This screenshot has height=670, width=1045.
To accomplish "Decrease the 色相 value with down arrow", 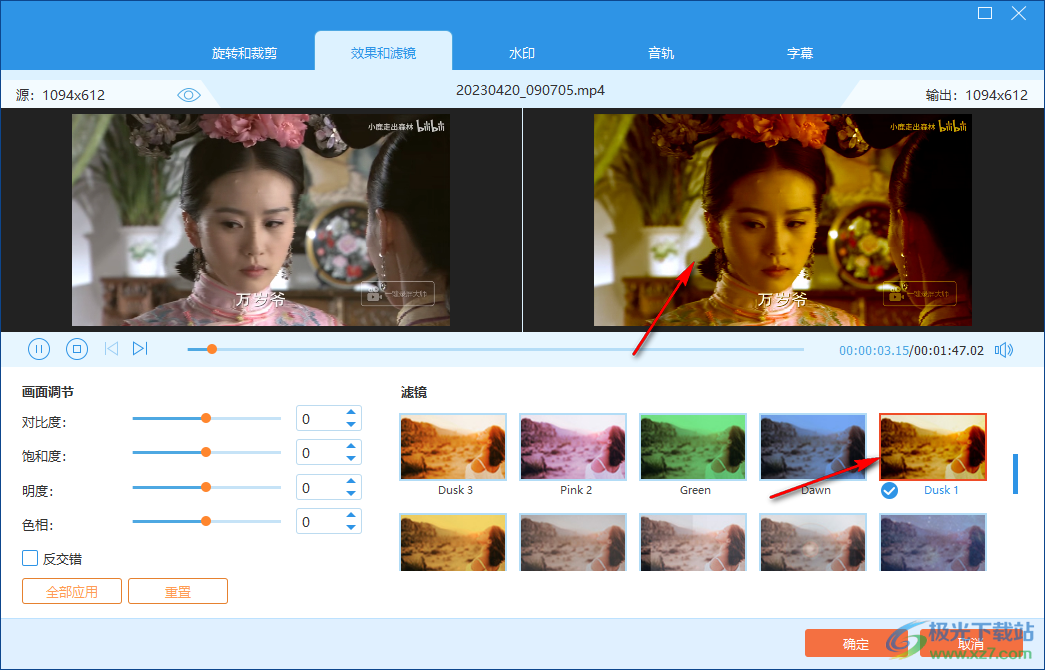I will click(x=351, y=527).
